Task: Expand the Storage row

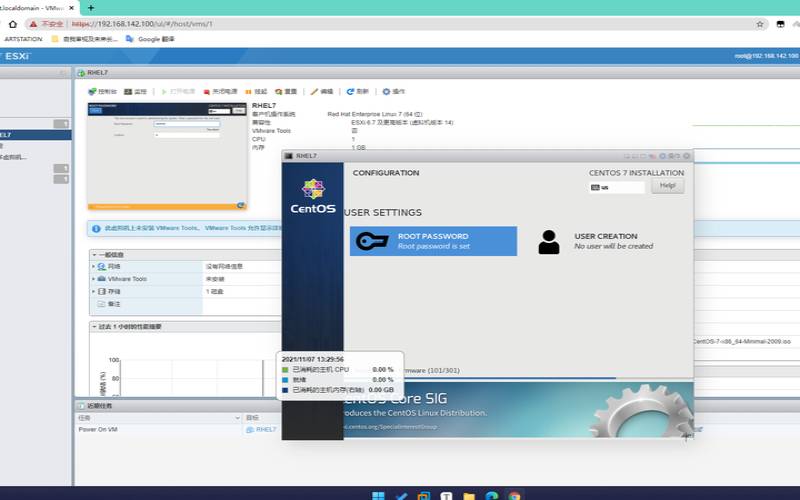Action: coord(93,291)
